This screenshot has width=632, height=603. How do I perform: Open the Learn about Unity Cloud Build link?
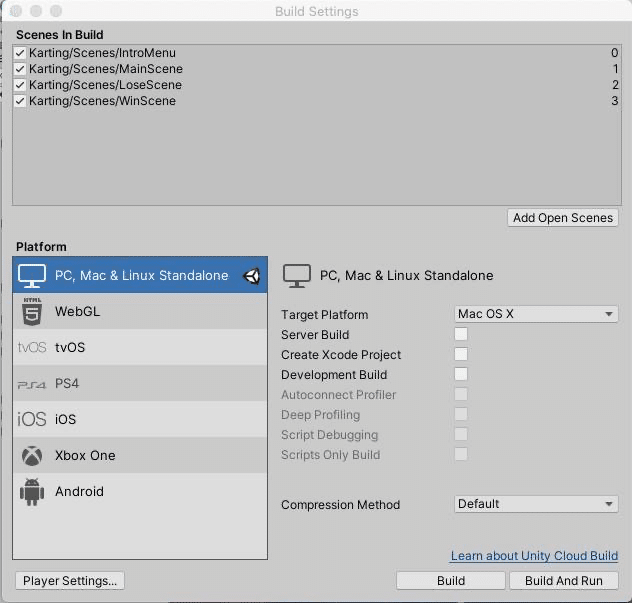click(x=534, y=556)
